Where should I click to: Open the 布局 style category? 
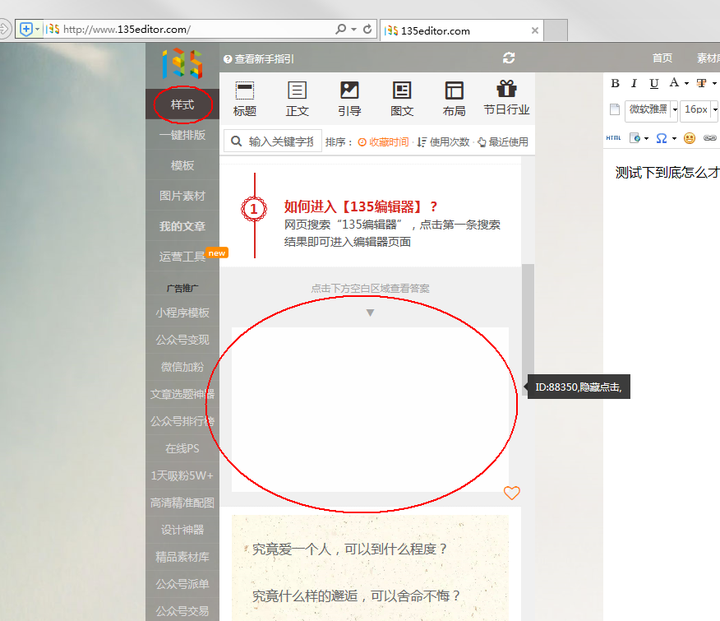[454, 99]
